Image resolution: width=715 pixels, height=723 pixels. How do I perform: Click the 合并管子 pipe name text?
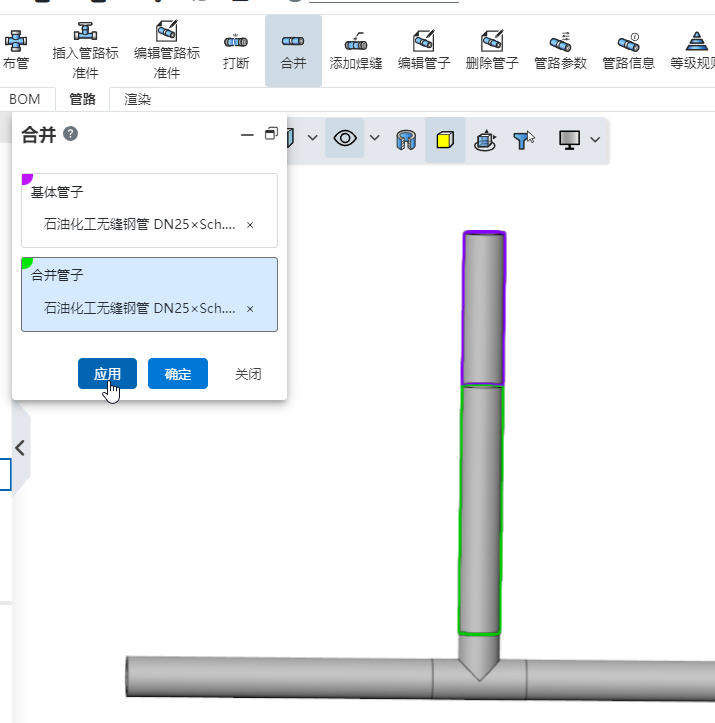(x=139, y=308)
